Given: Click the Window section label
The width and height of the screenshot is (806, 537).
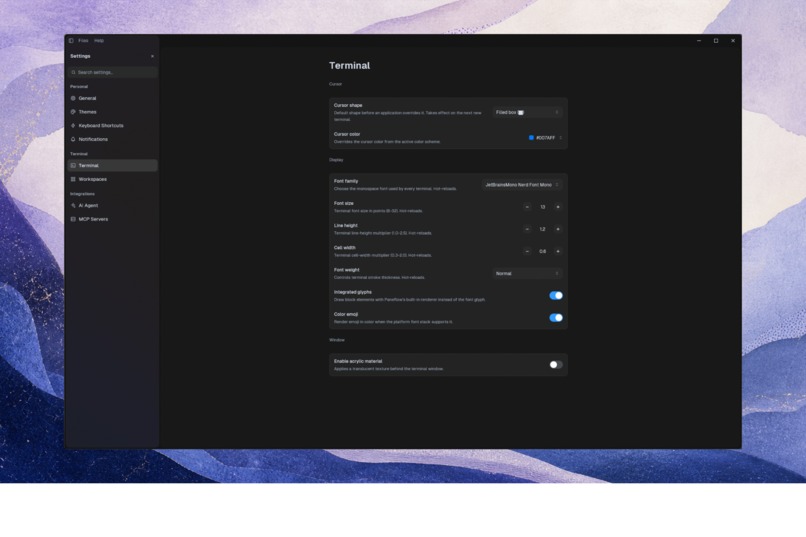Looking at the screenshot, I should [x=337, y=340].
